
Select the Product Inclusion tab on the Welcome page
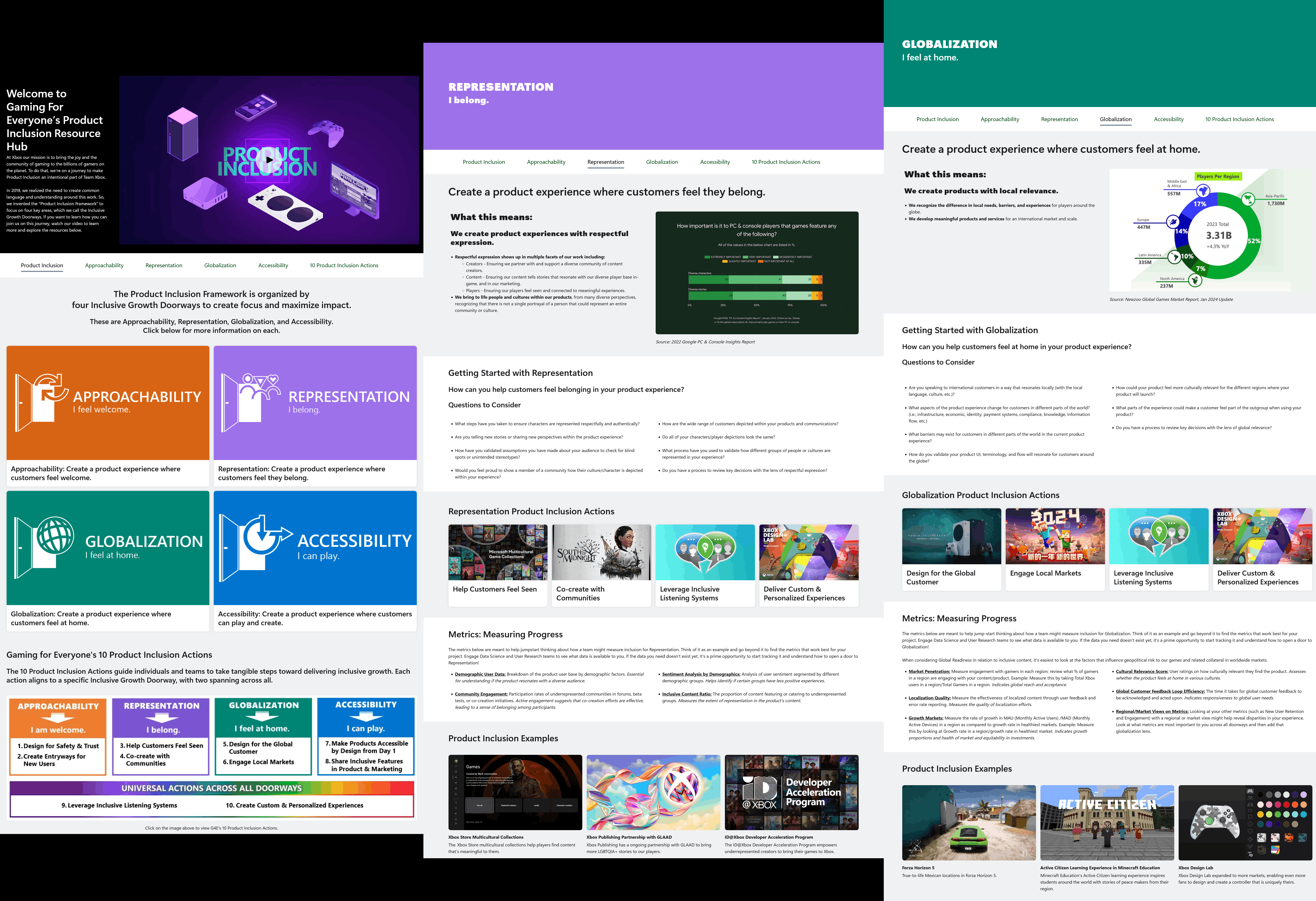click(x=42, y=266)
